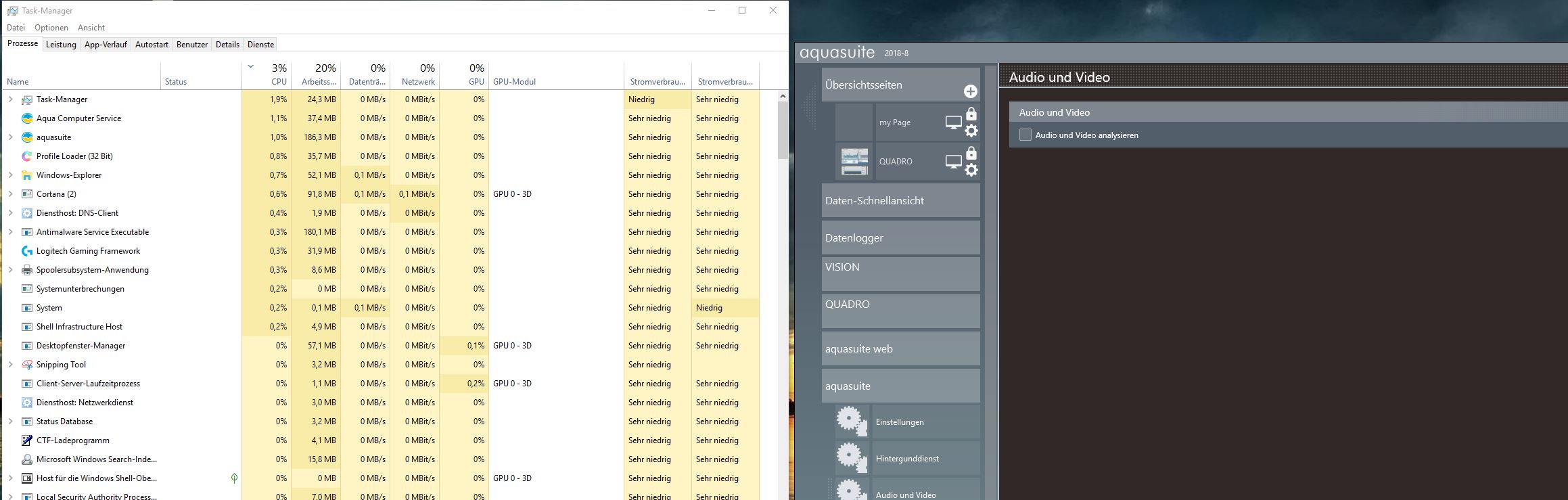This screenshot has width=1568, height=500.
Task: Switch to the Details tab
Action: click(227, 45)
